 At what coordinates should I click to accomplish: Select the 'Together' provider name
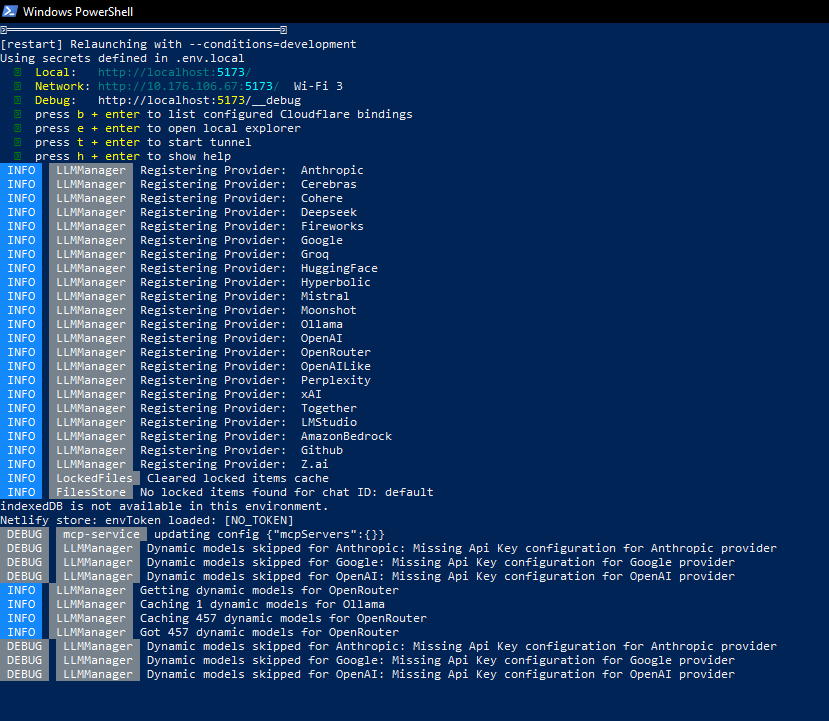point(329,409)
